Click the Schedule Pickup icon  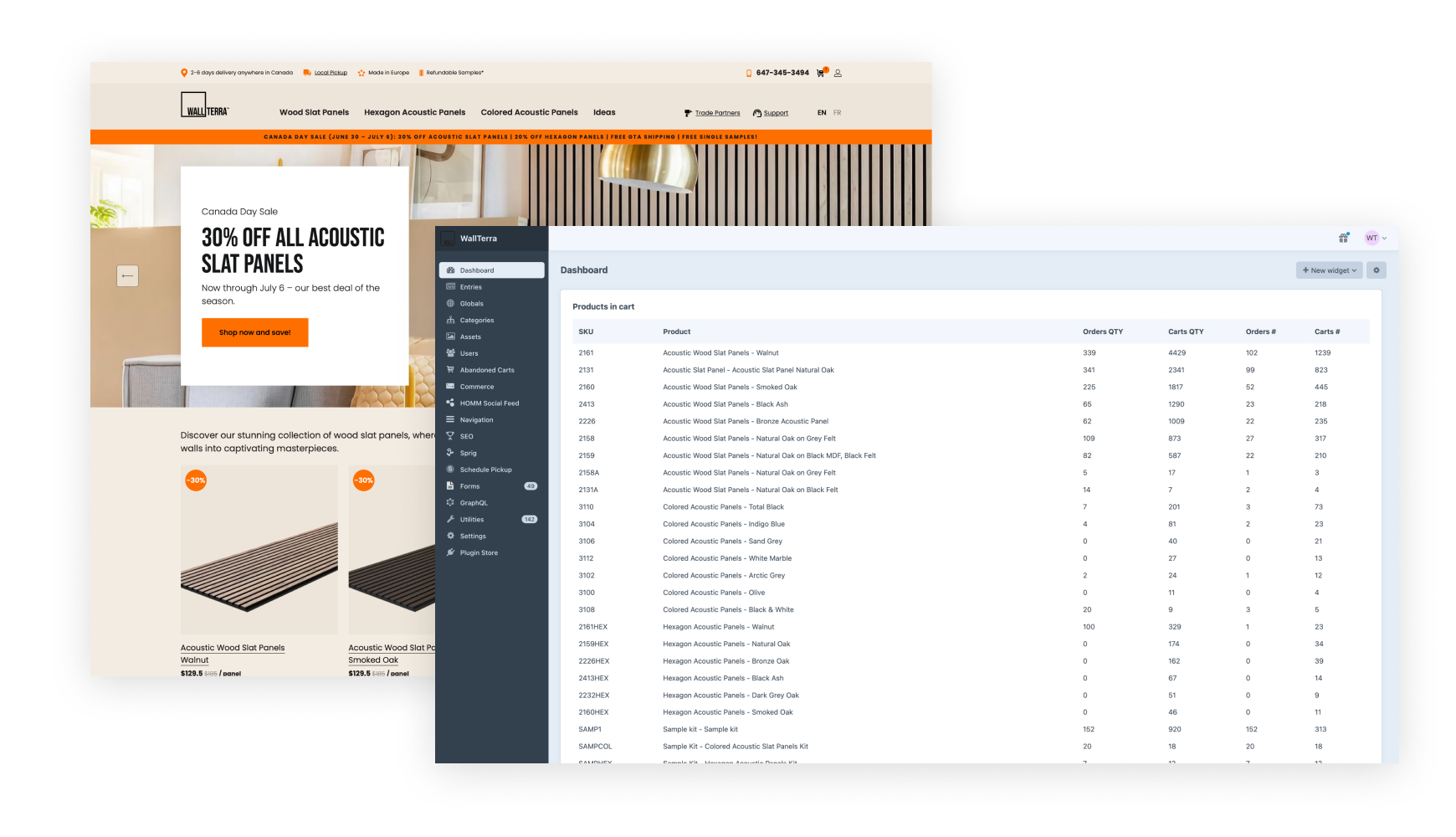click(x=450, y=470)
